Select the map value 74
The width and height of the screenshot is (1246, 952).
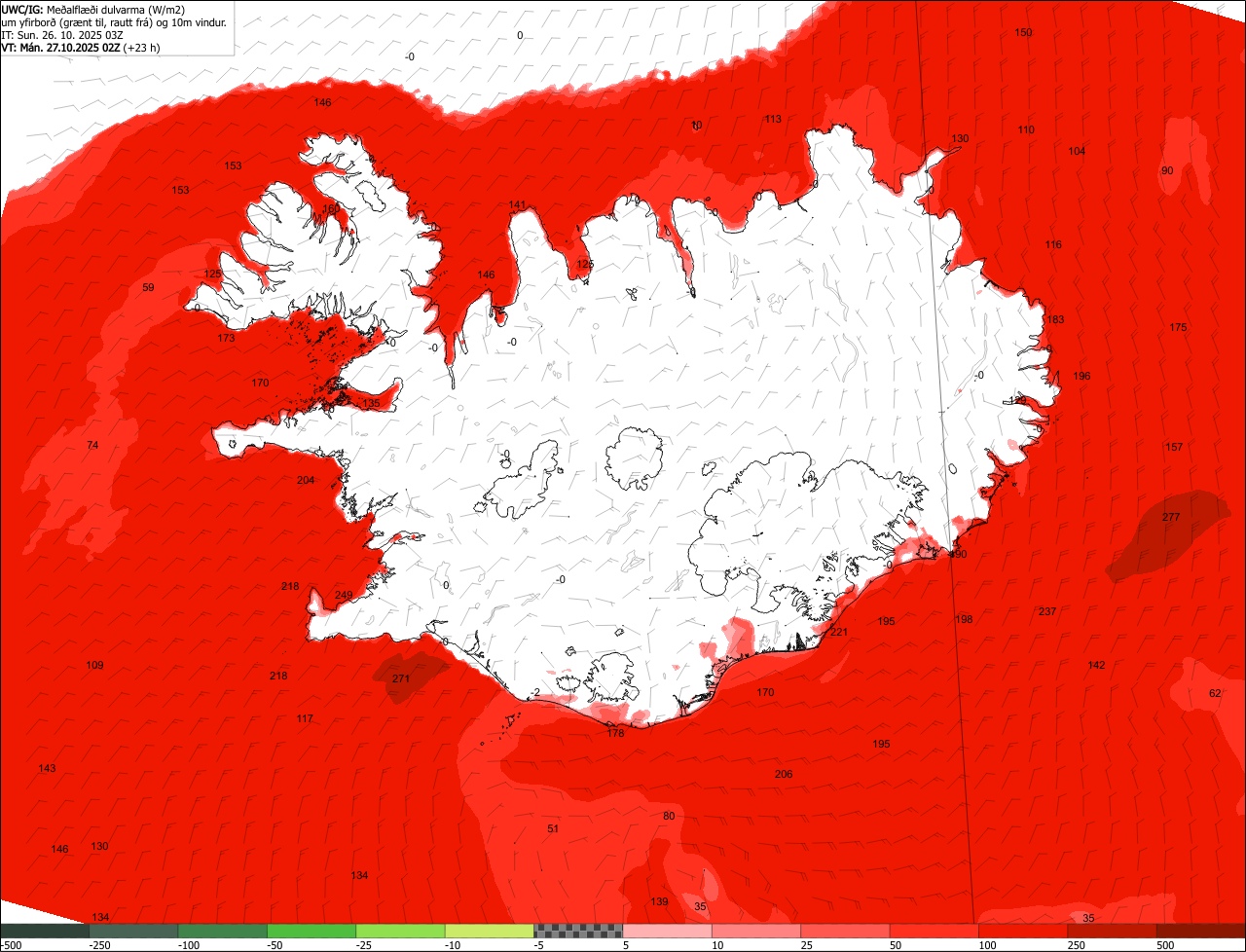pos(92,445)
